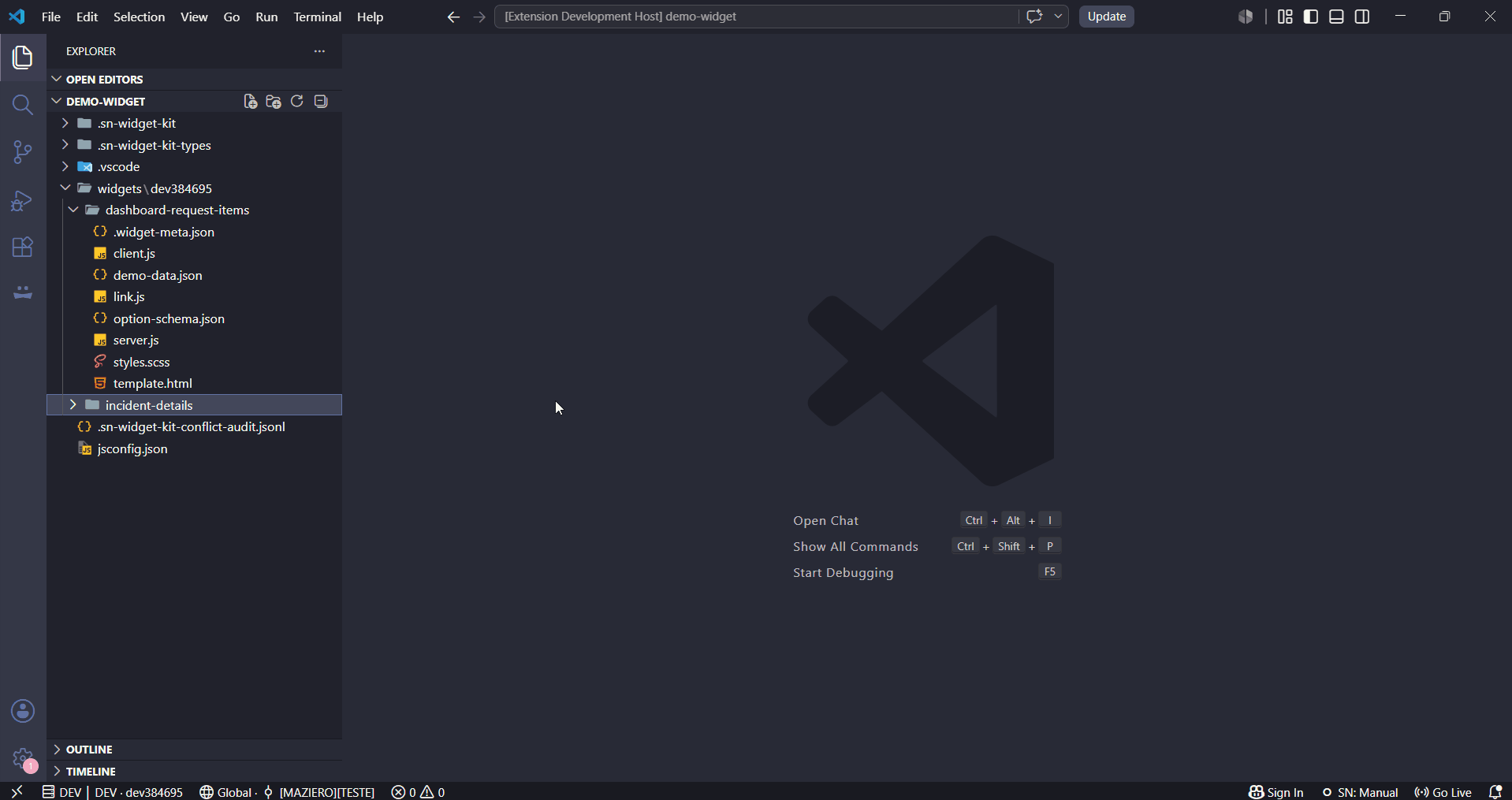Expand the .sn-widget-kit-types folder

(x=195, y=145)
